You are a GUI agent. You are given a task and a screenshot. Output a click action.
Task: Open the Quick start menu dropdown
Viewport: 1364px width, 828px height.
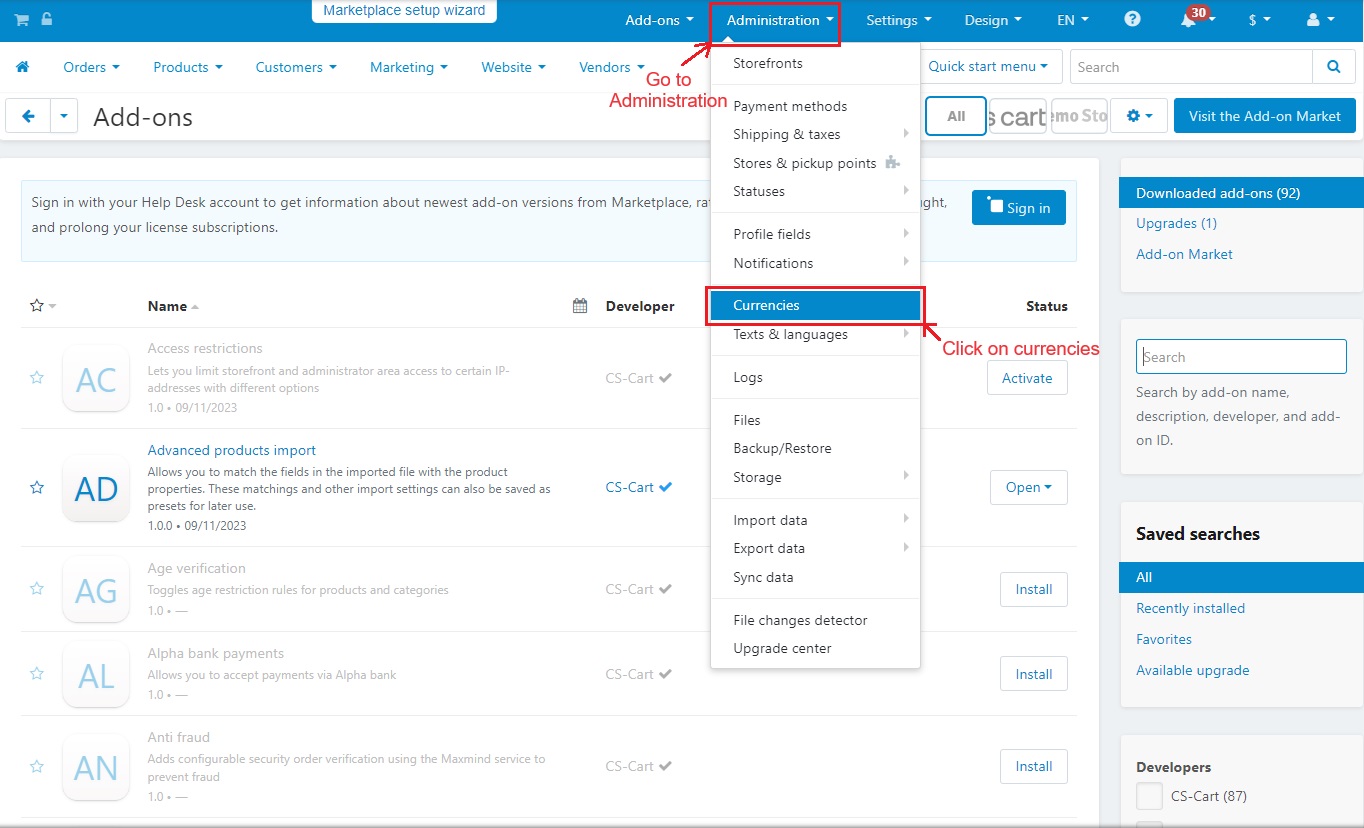[988, 67]
